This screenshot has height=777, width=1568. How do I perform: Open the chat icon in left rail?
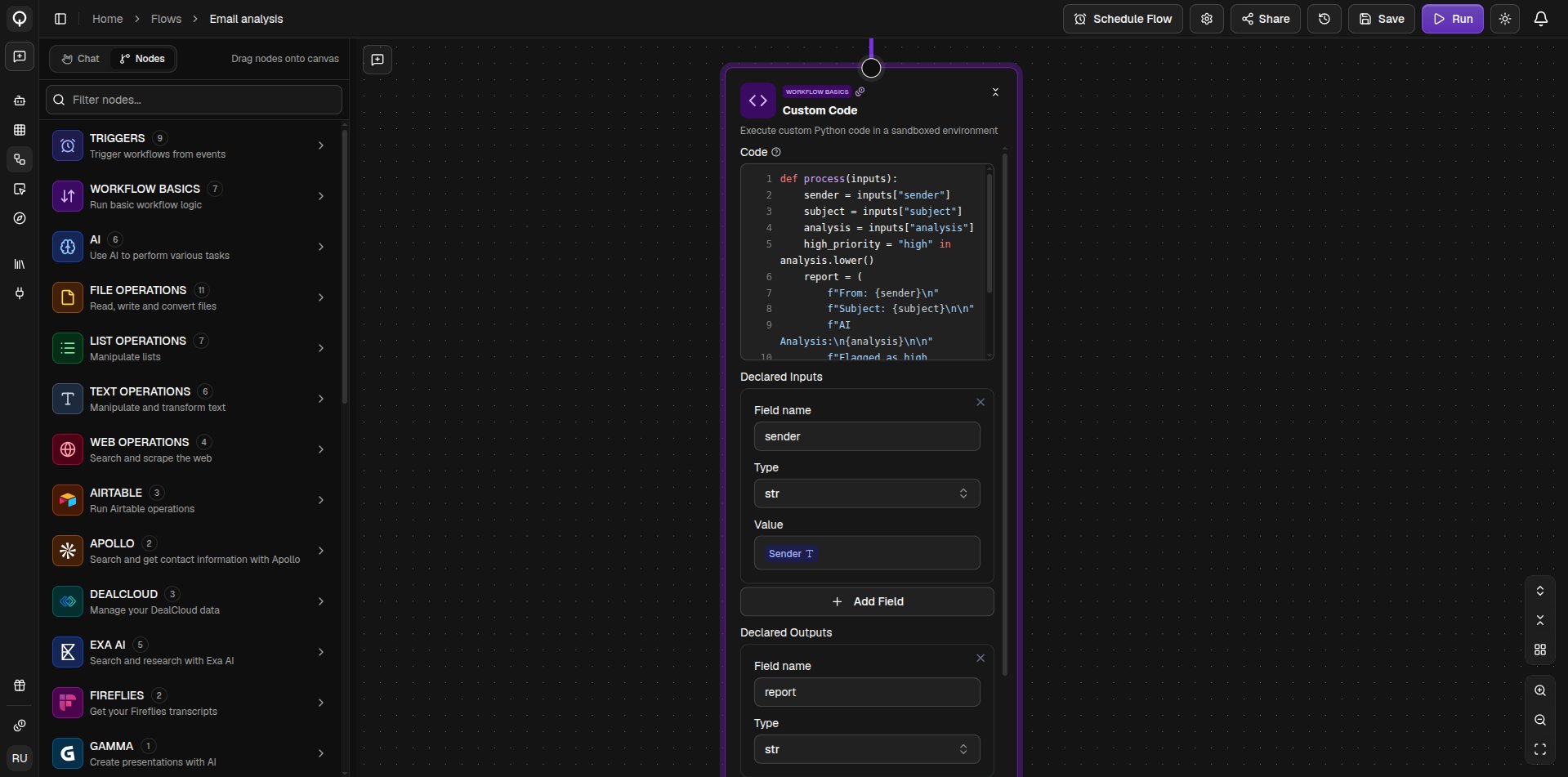point(20,56)
